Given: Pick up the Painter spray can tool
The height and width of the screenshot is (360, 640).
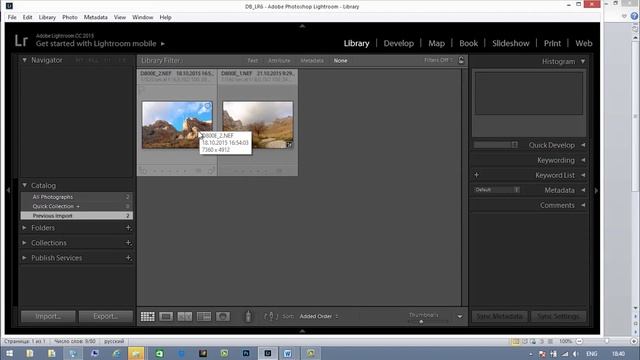Looking at the screenshot, I should point(248,316).
